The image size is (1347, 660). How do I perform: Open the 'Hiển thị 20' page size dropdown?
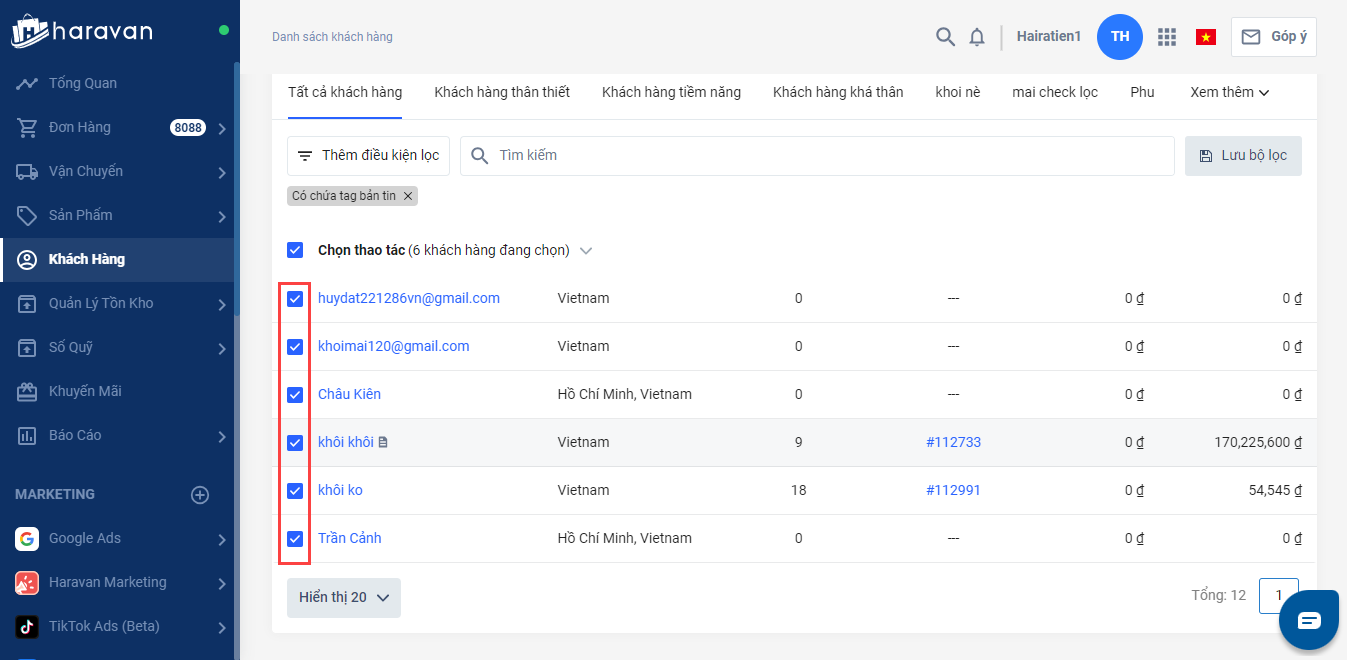click(x=344, y=597)
